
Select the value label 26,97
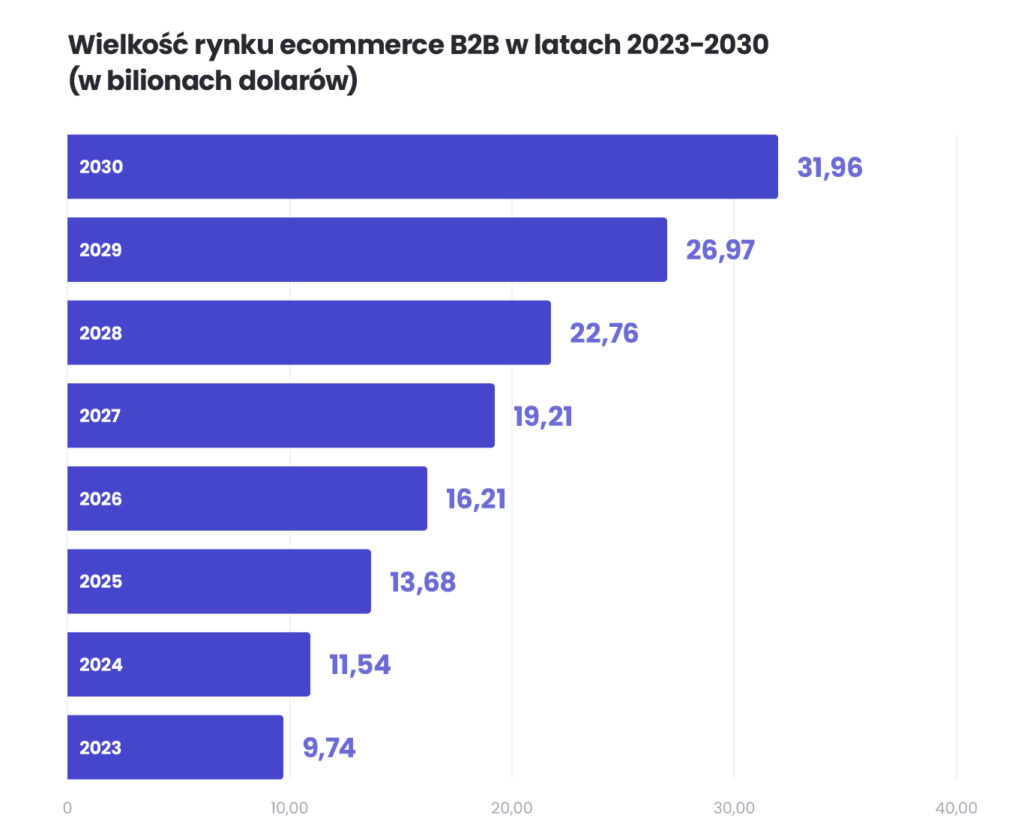(722, 251)
